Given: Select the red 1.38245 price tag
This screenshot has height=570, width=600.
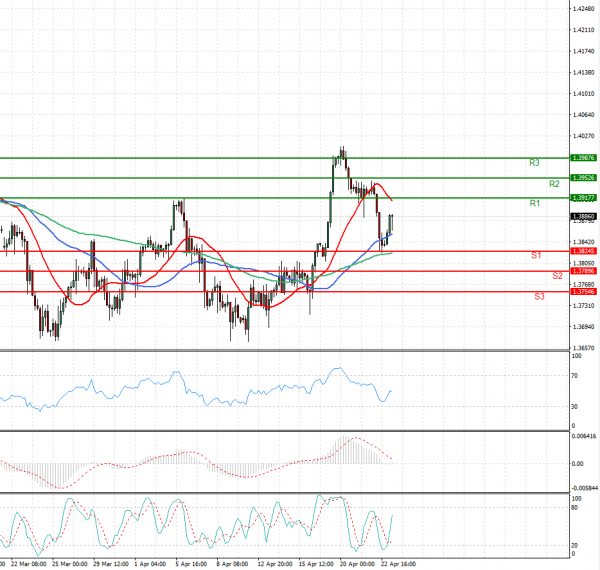Looking at the screenshot, I should pyautogui.click(x=584, y=251).
